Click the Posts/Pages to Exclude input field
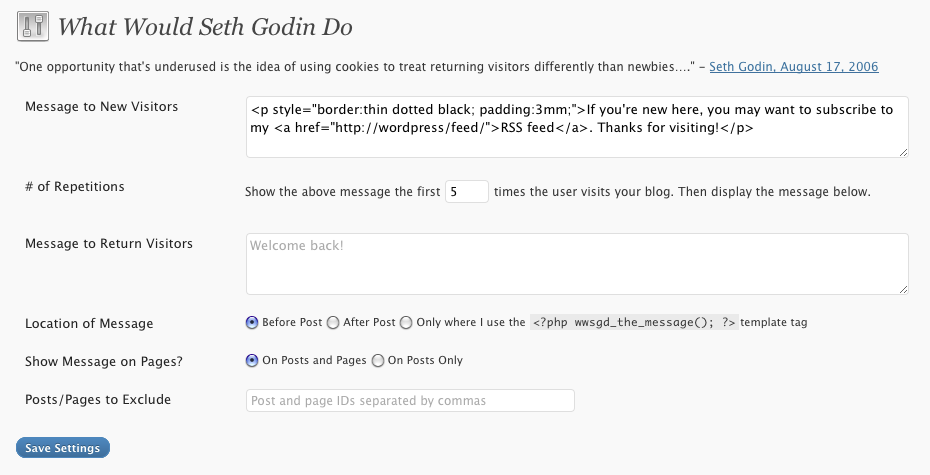 point(410,401)
